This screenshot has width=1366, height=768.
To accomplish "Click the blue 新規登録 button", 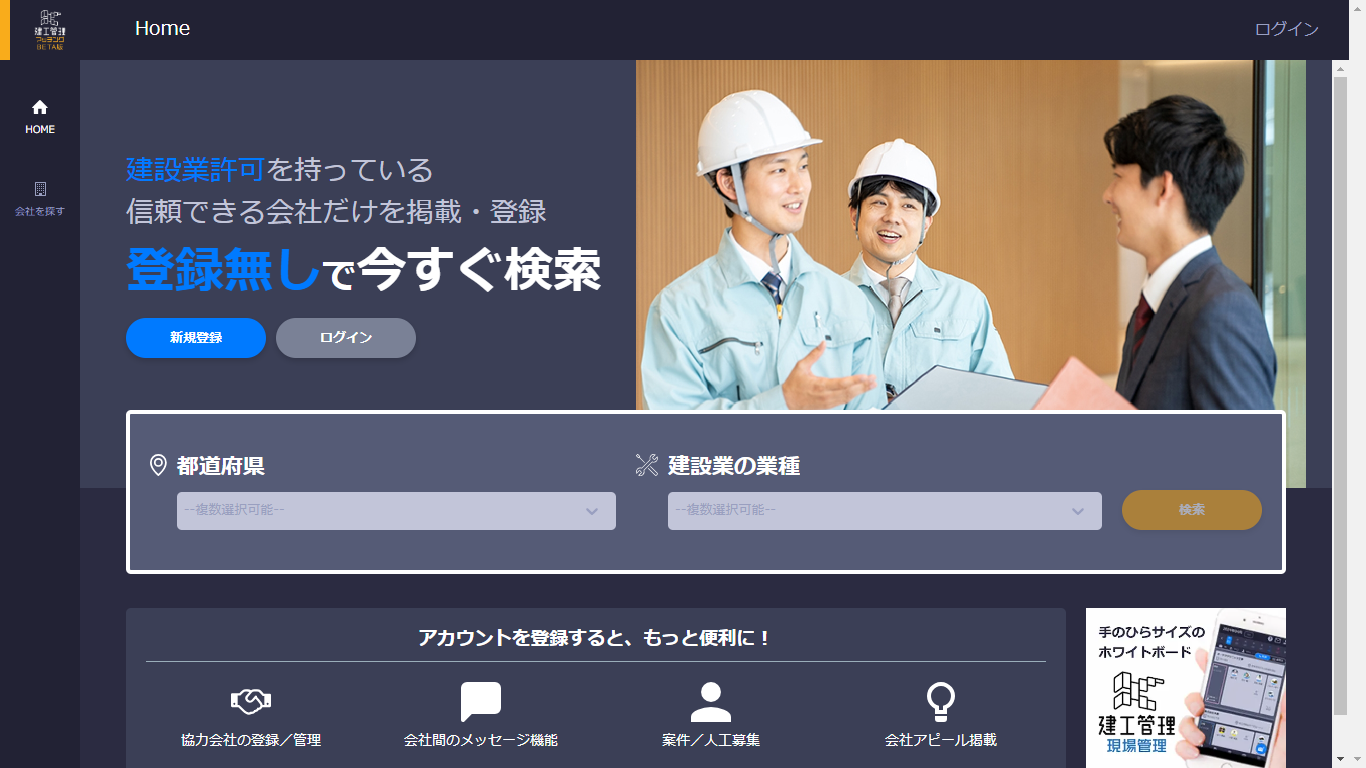I will point(196,338).
